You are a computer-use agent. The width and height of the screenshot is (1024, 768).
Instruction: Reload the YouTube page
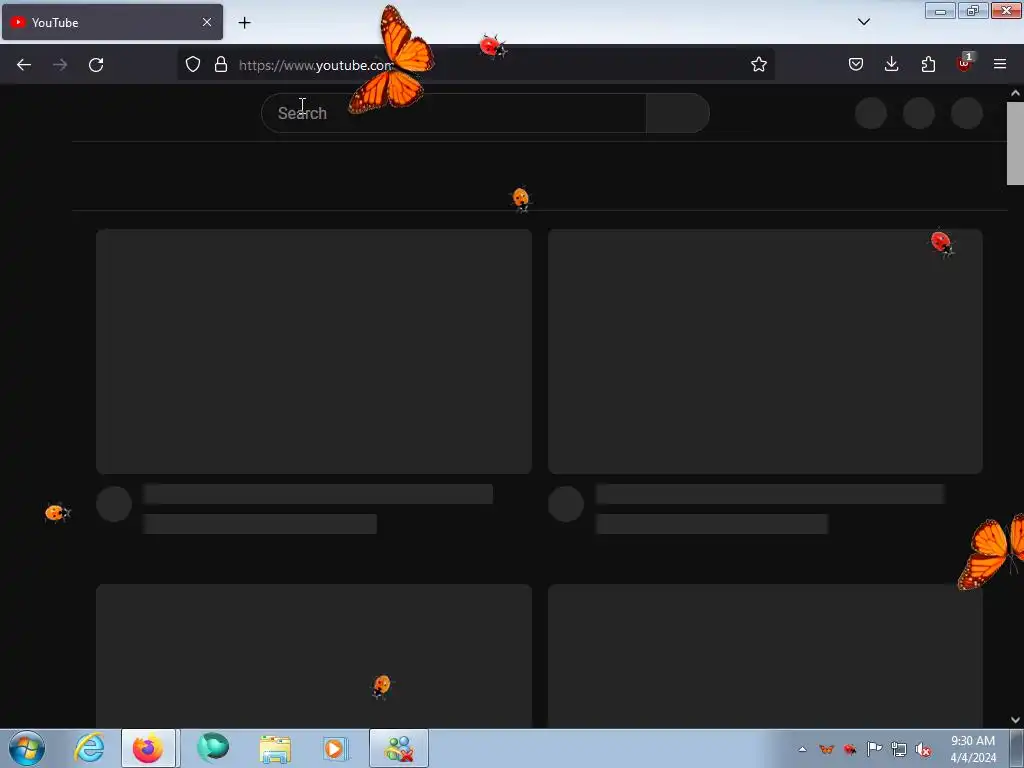click(x=96, y=65)
